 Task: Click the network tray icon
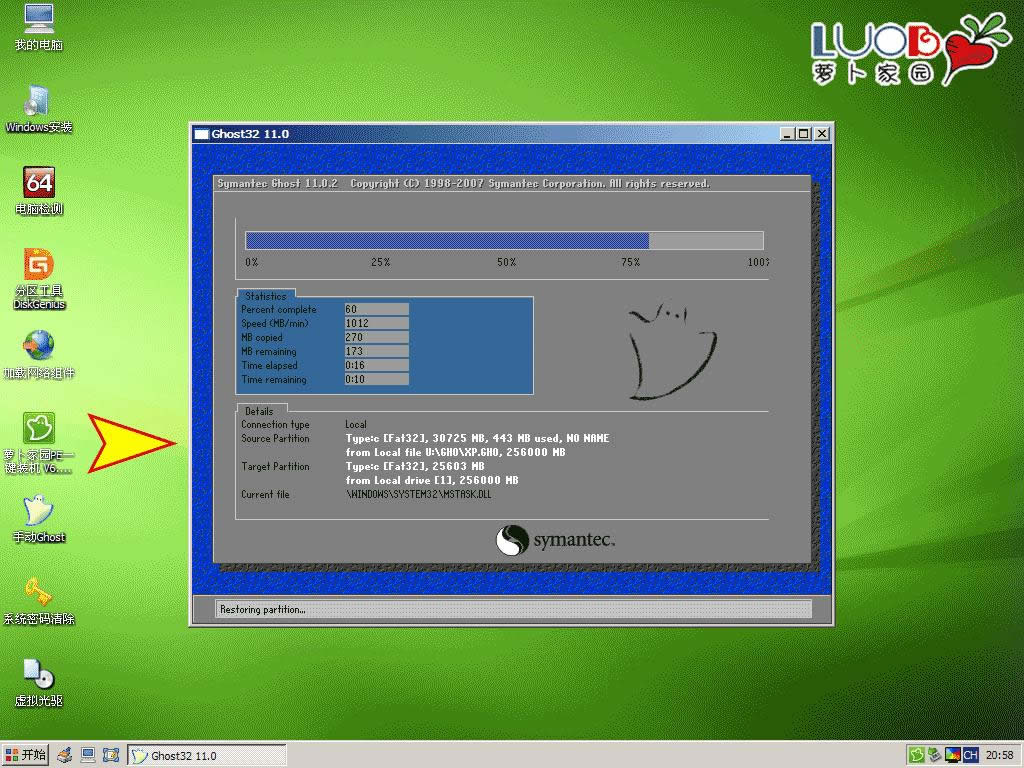click(x=935, y=756)
